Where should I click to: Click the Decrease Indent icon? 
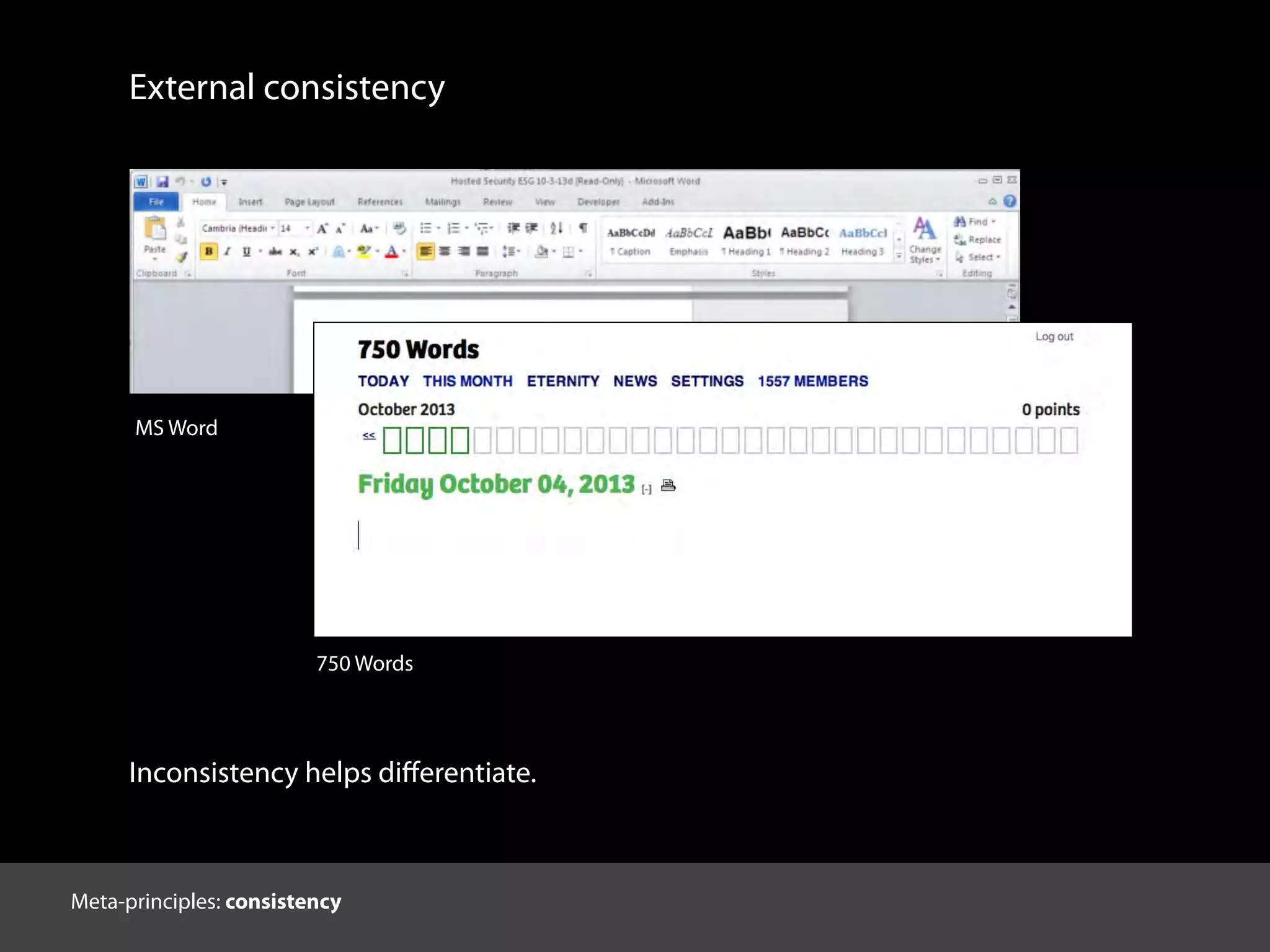click(513, 228)
